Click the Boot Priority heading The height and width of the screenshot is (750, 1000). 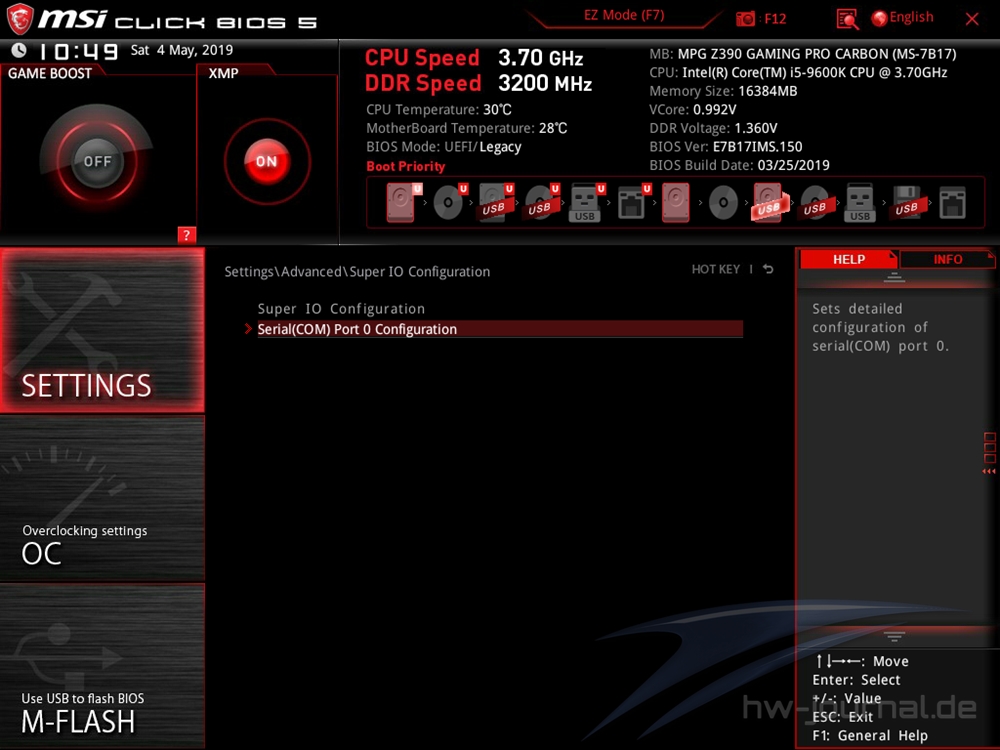pyautogui.click(x=406, y=166)
